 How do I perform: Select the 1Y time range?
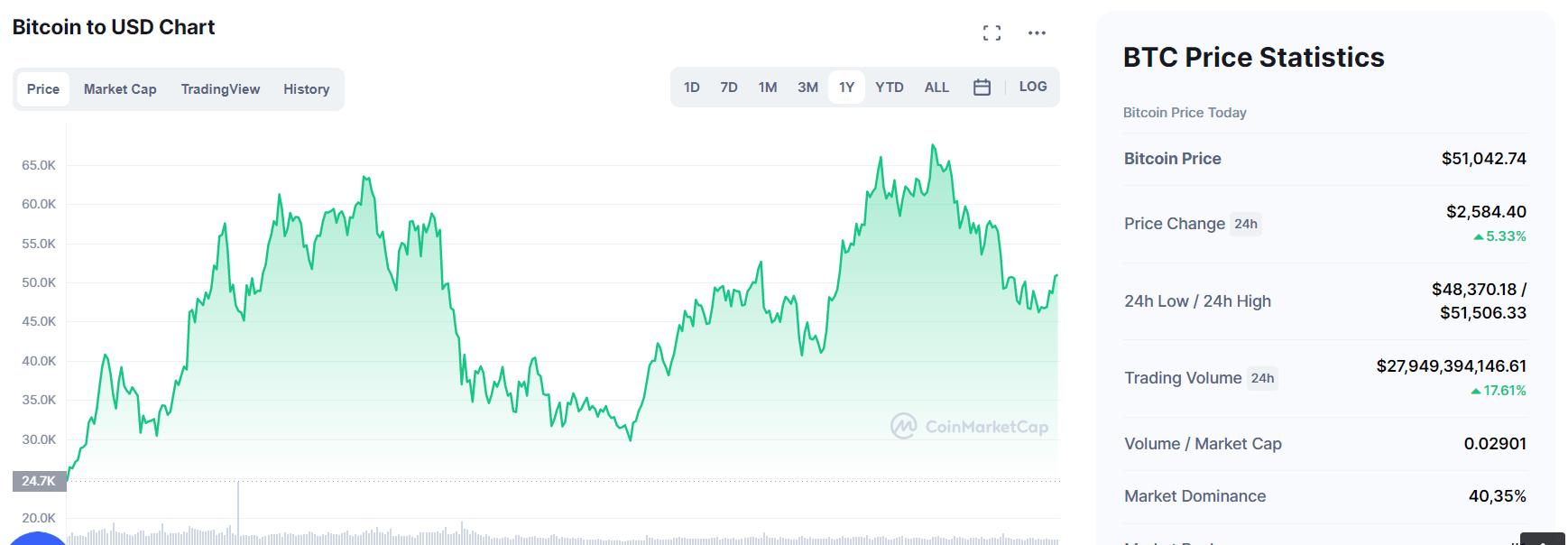click(846, 88)
